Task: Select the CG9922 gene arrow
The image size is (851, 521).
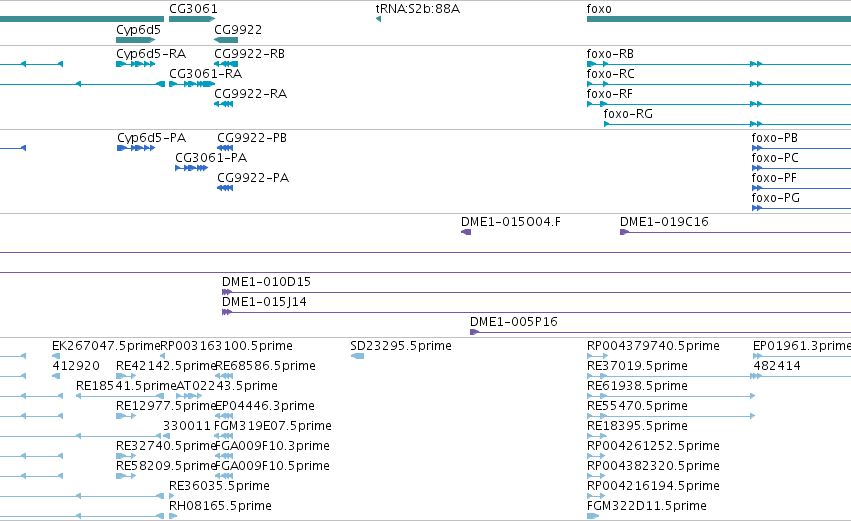Action: (226, 40)
